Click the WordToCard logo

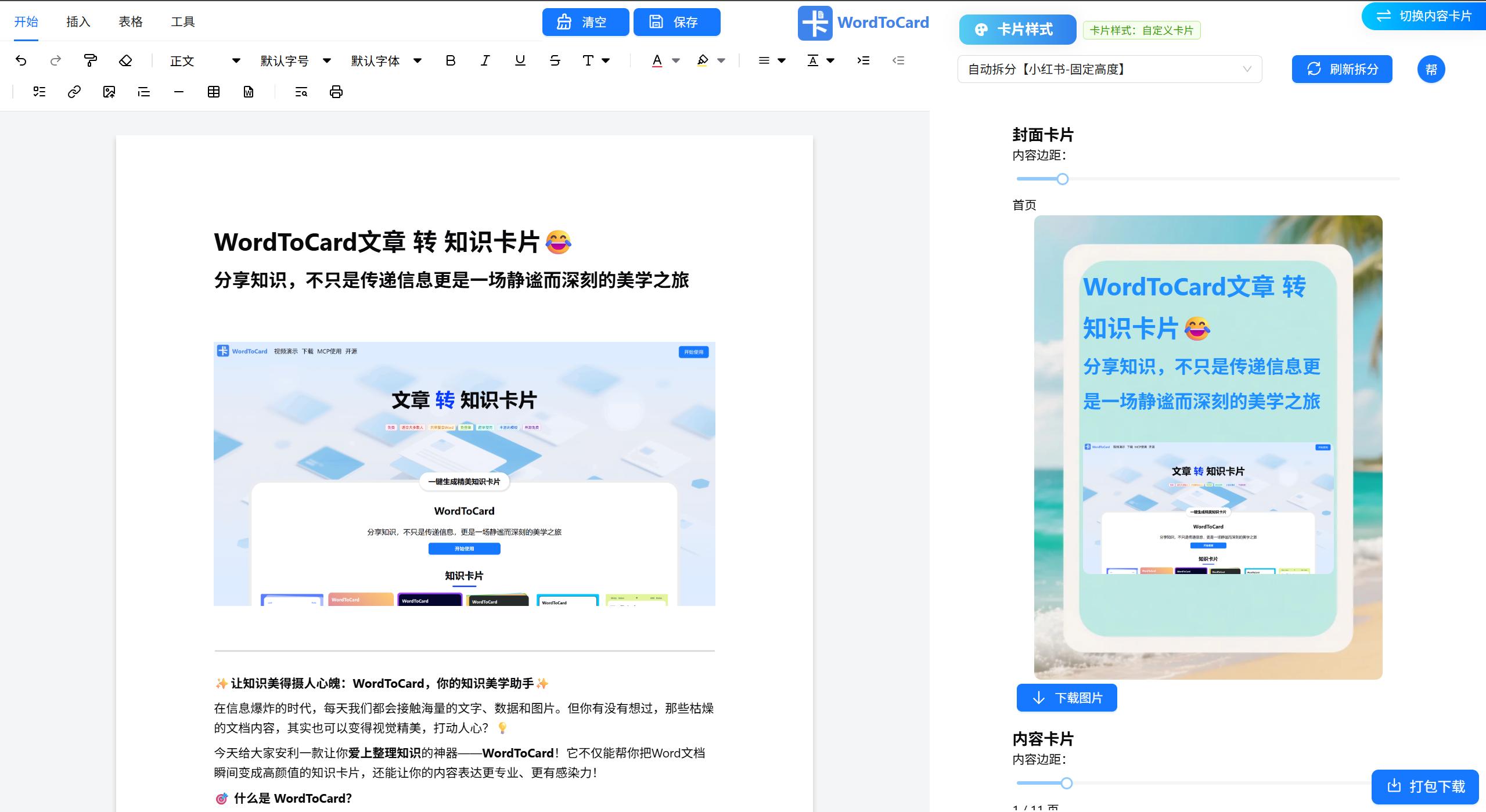(x=863, y=23)
